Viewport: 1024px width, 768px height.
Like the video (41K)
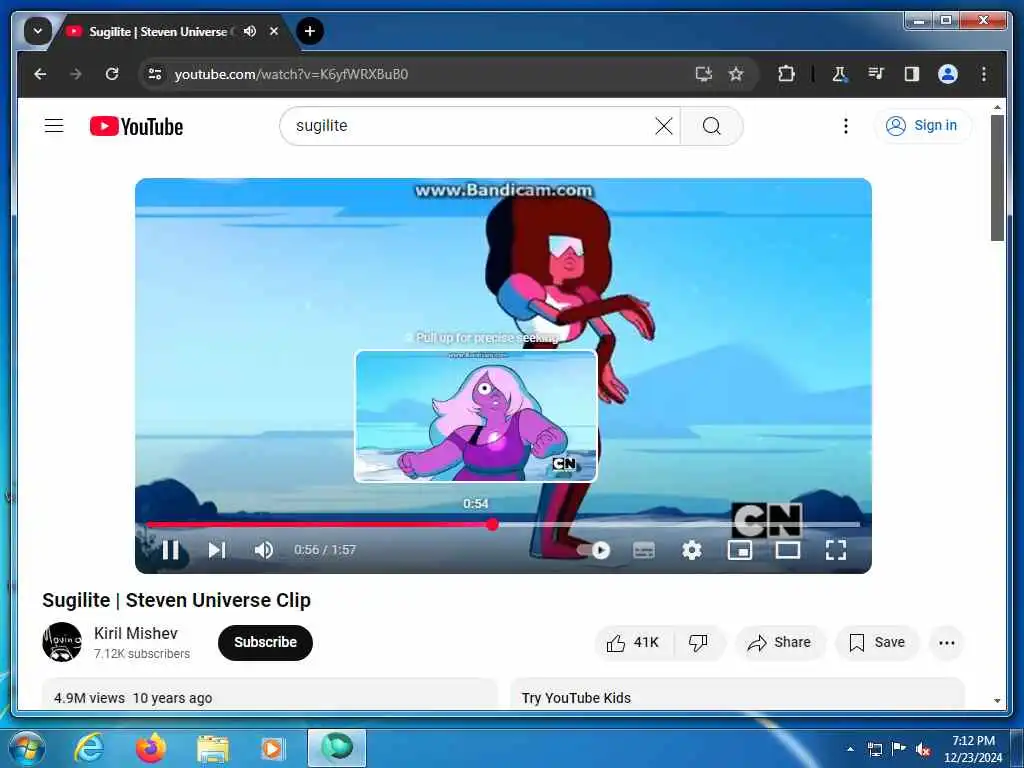pyautogui.click(x=633, y=643)
